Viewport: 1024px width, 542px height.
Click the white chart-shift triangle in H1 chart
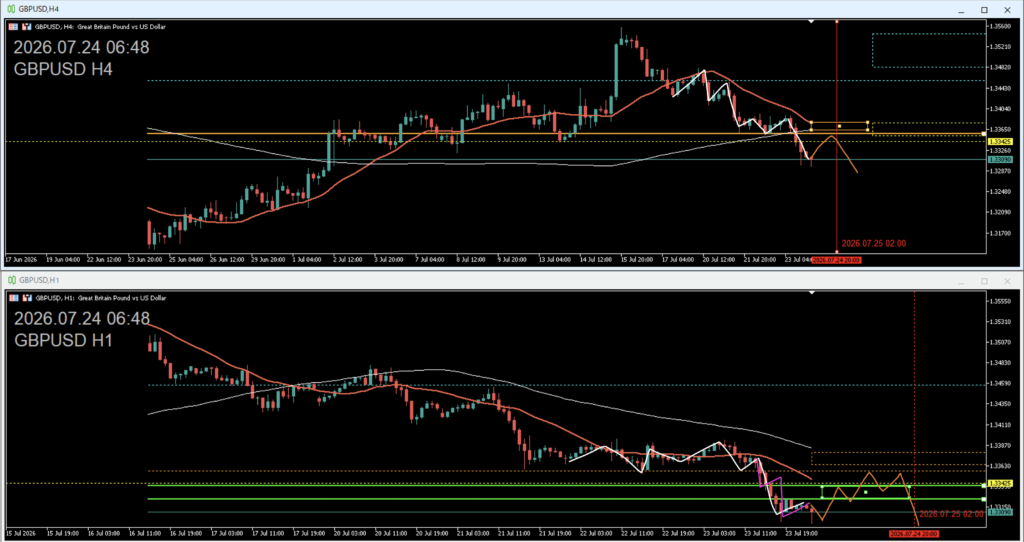click(x=811, y=293)
